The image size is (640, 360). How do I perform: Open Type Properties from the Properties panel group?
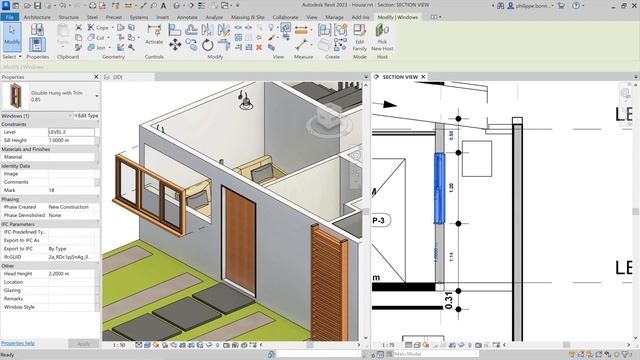tap(37, 29)
